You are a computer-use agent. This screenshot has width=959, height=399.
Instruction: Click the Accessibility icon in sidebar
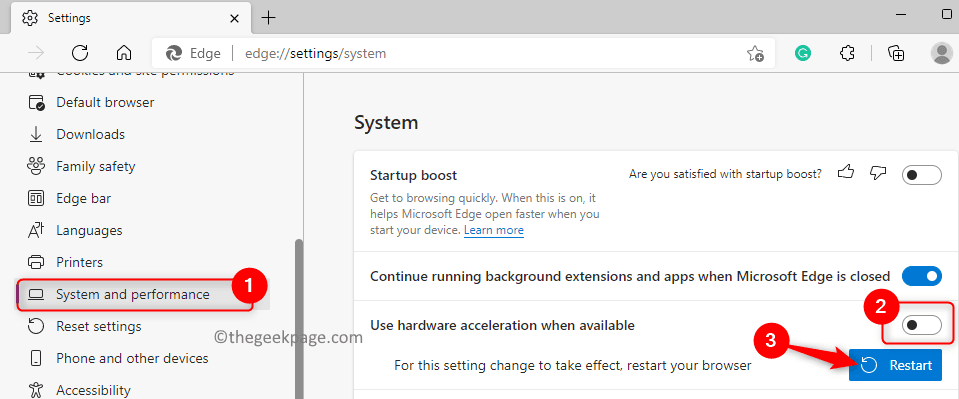pyautogui.click(x=37, y=390)
